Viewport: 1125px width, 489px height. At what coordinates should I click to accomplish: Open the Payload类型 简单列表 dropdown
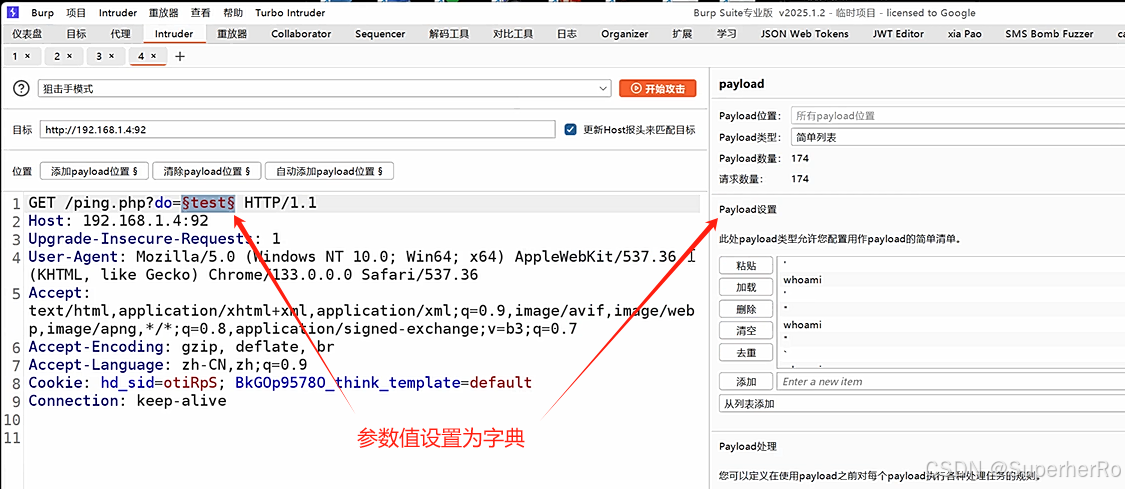(958, 138)
